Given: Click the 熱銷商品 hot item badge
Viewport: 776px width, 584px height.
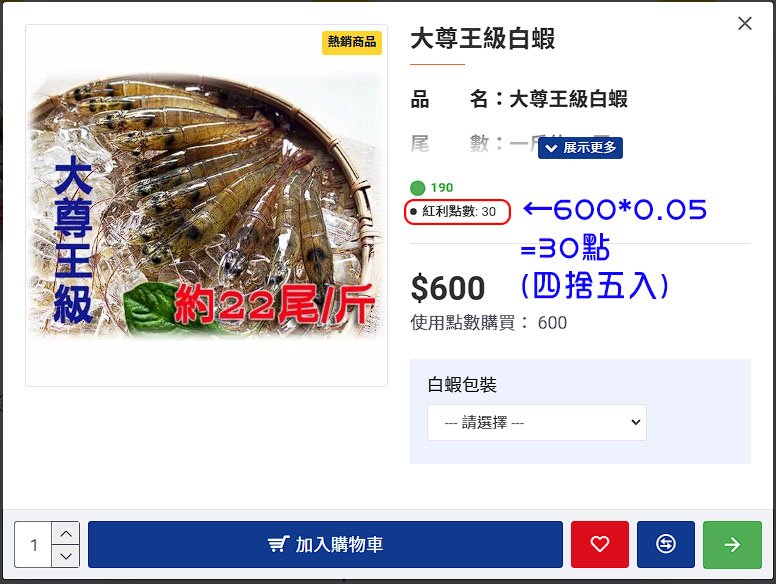Looking at the screenshot, I should 351,42.
